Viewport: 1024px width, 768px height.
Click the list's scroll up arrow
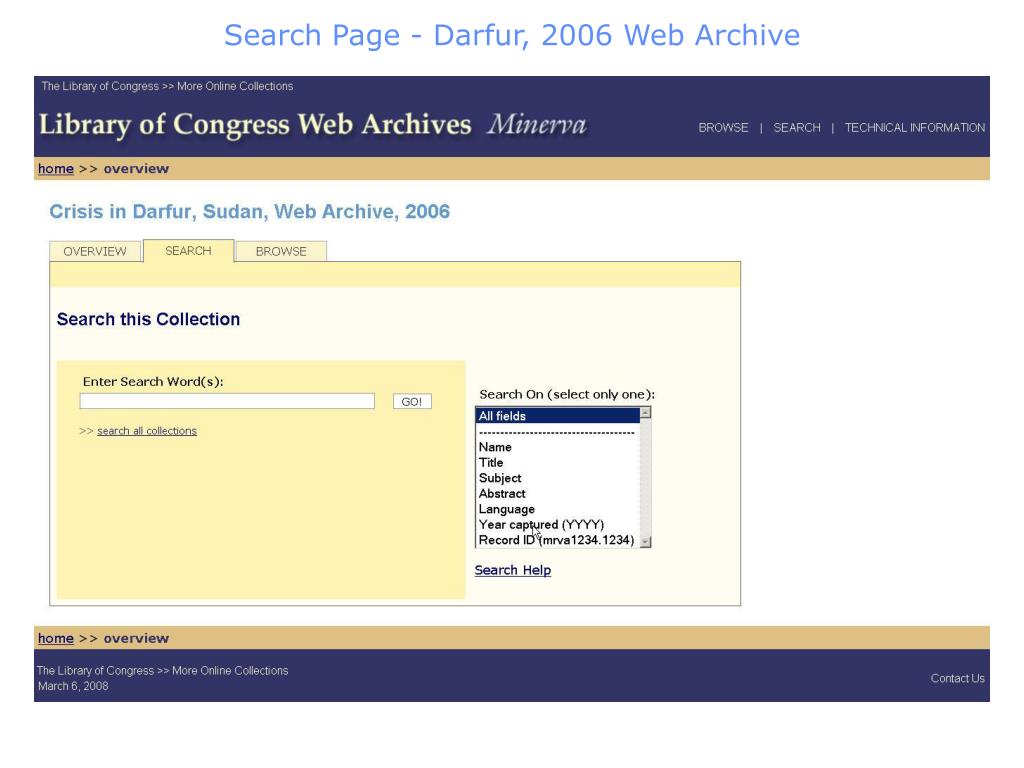point(645,413)
